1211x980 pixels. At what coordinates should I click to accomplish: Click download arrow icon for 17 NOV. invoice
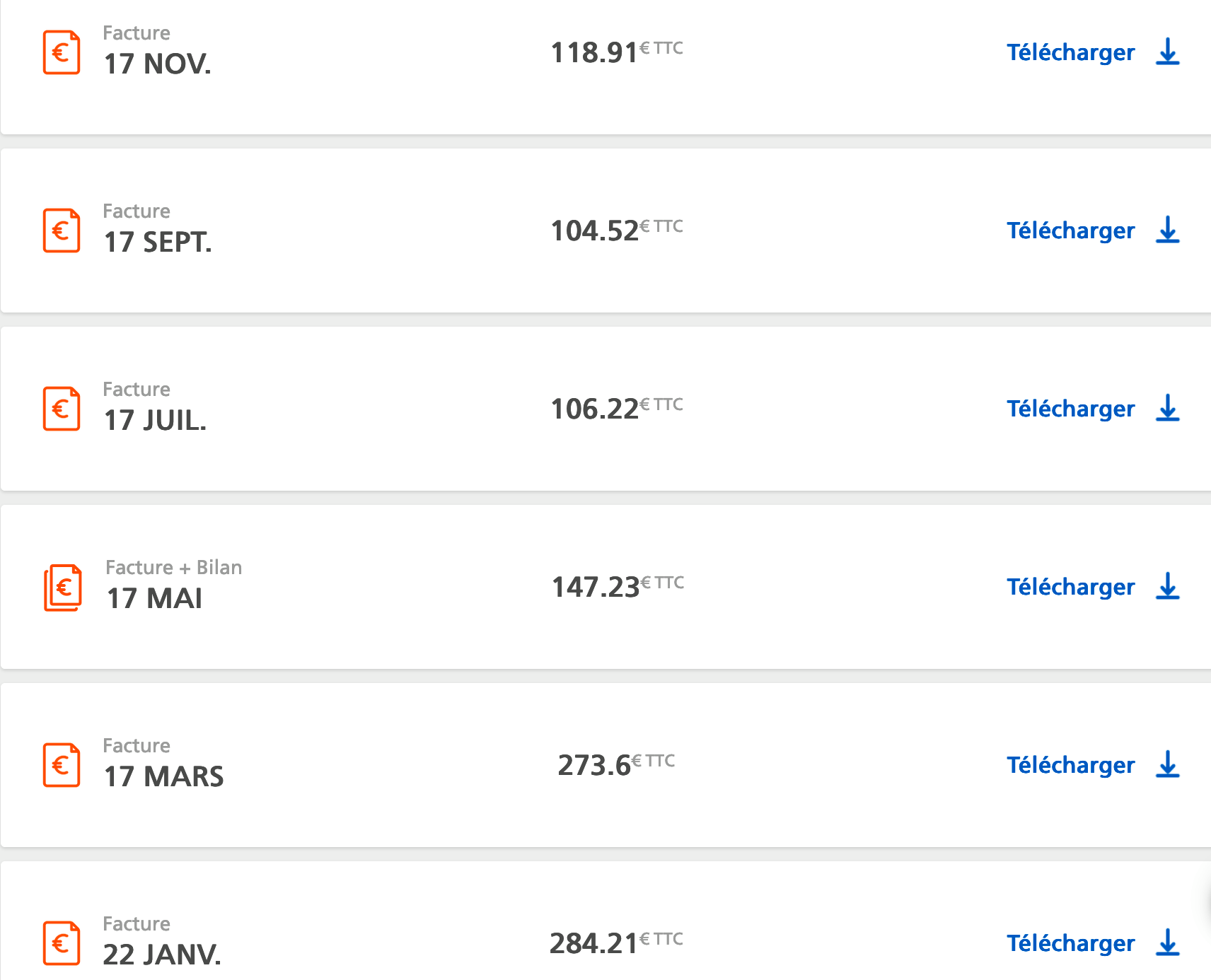pos(1168,52)
